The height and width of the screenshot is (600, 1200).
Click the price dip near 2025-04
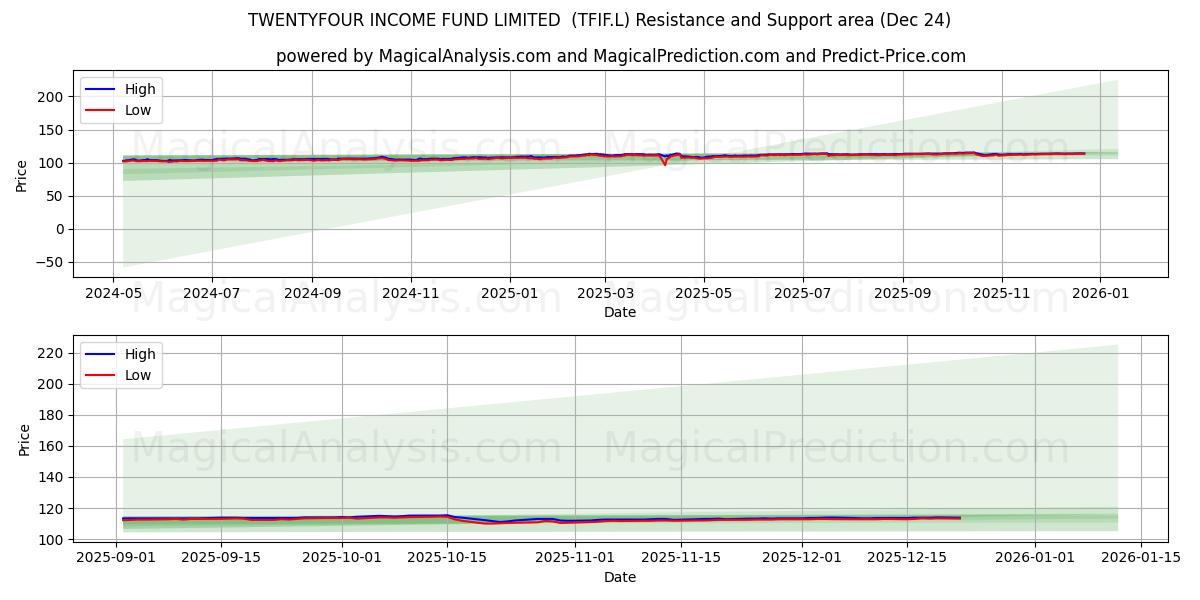coord(663,162)
